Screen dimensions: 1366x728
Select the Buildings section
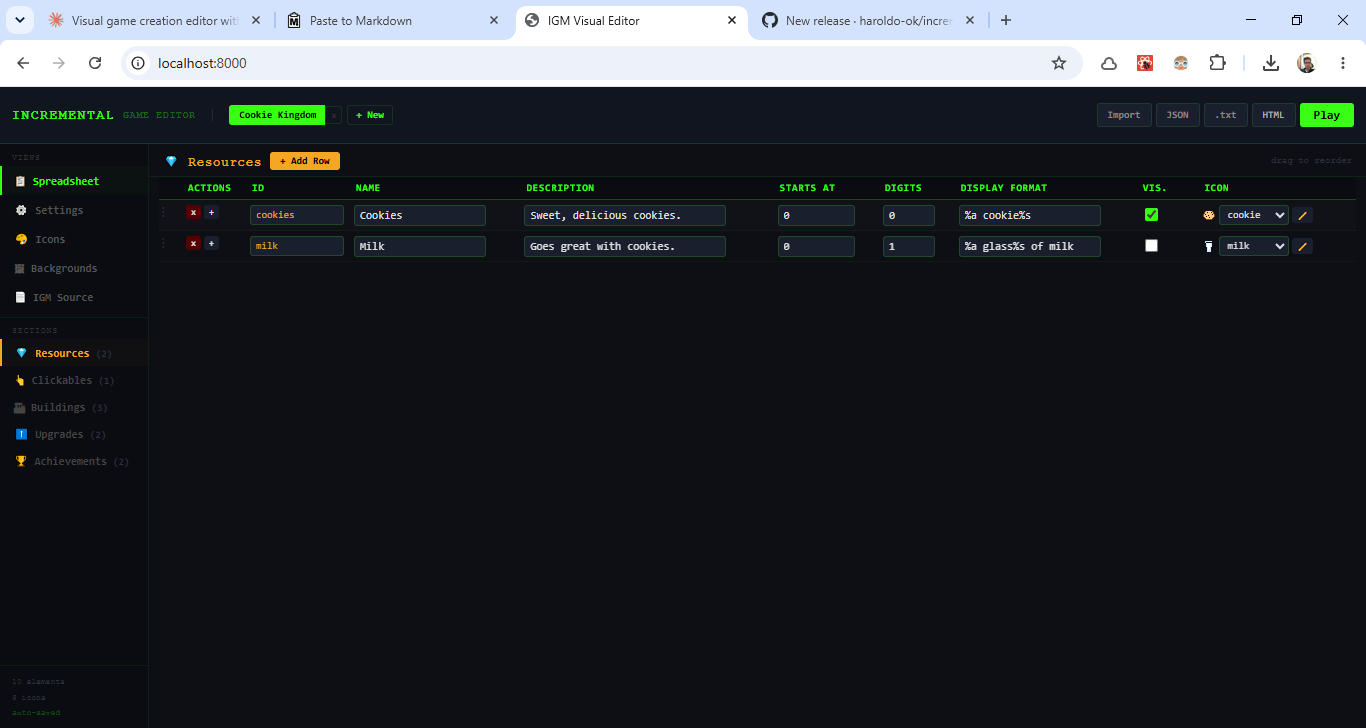[x=74, y=407]
